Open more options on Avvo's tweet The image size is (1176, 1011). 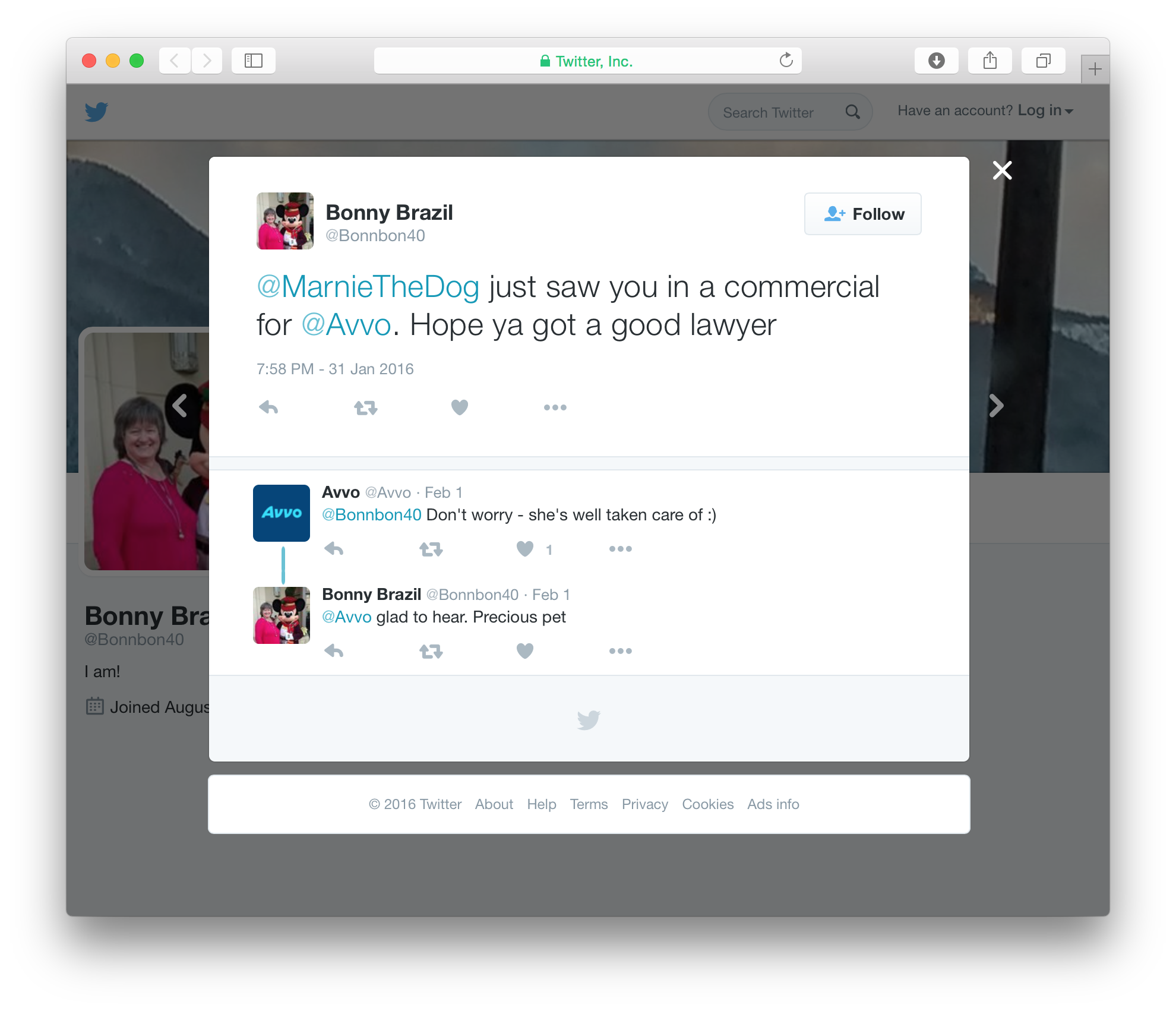coord(621,549)
